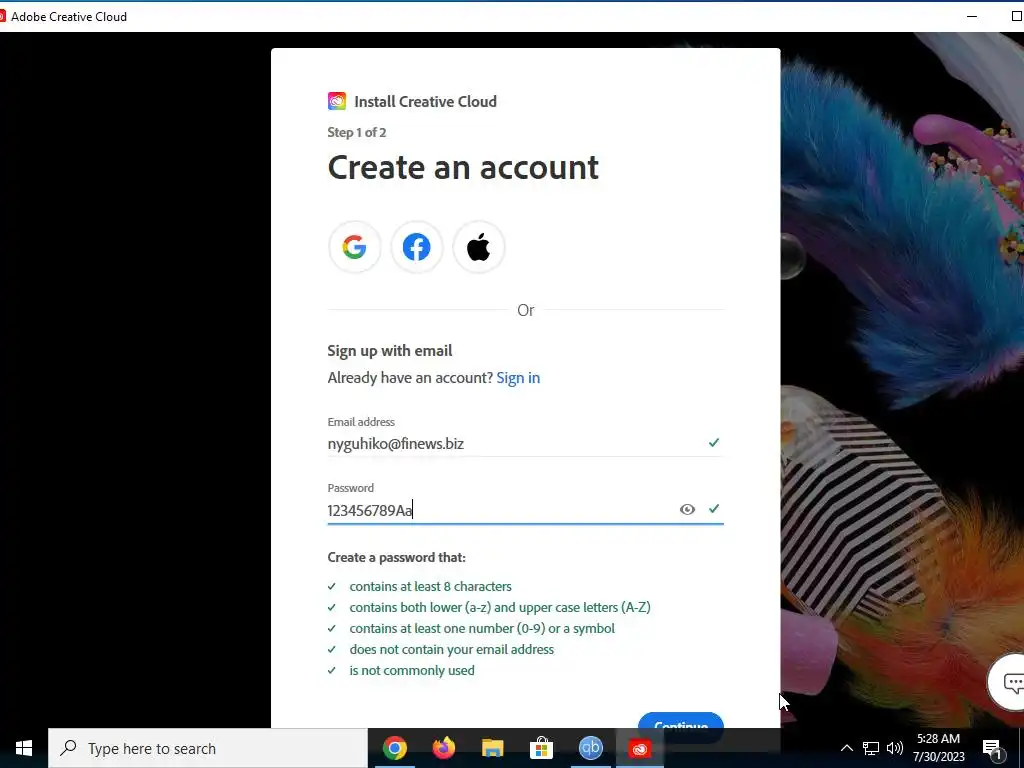Screen dimensions: 1024x768
Task: Open File Explorer from the taskbar
Action: 492,748
